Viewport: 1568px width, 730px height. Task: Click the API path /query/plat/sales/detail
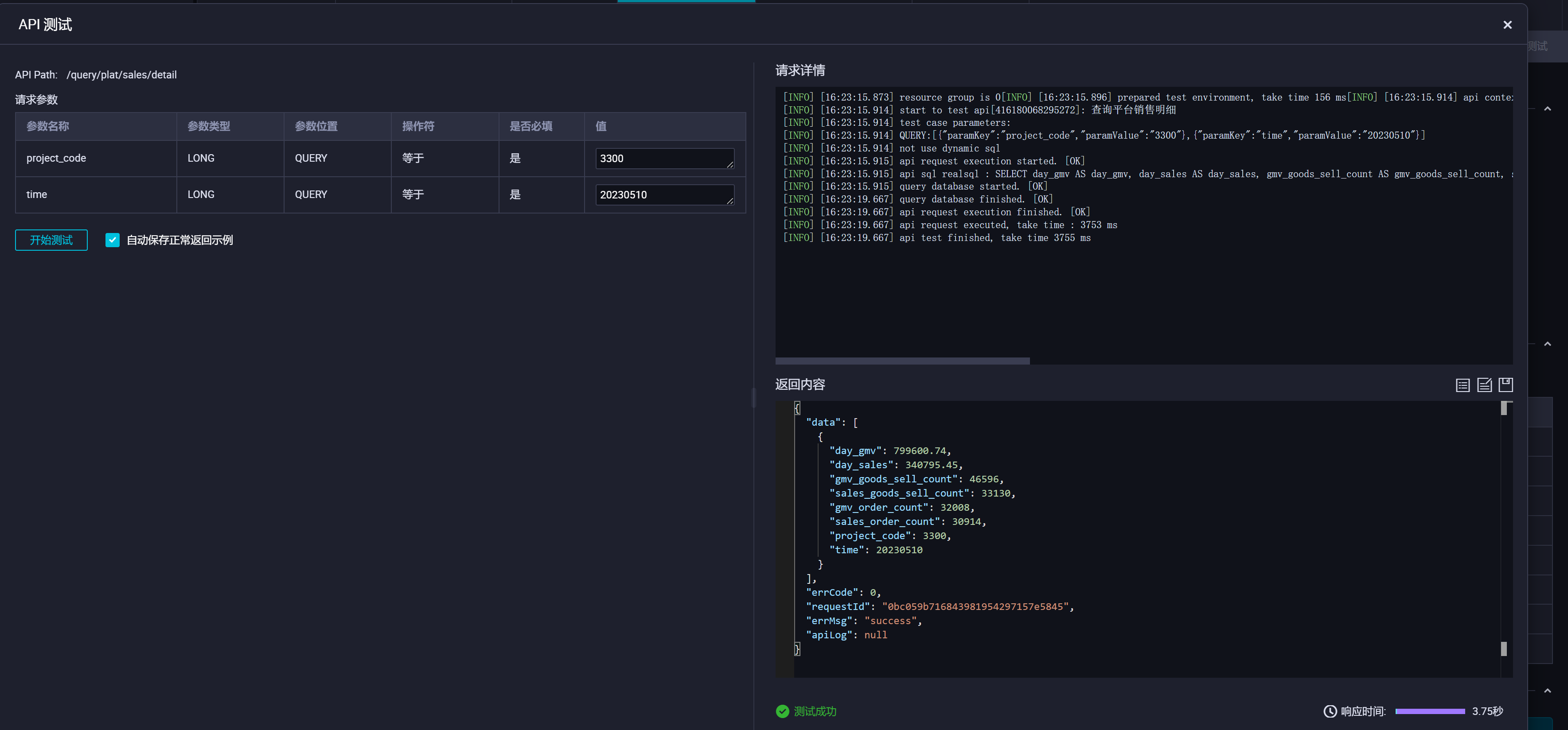point(122,75)
